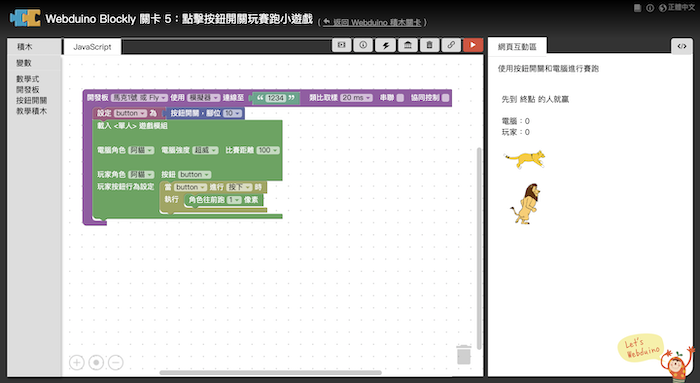Open the 教學積木 category
The height and width of the screenshot is (383, 700).
[32, 111]
